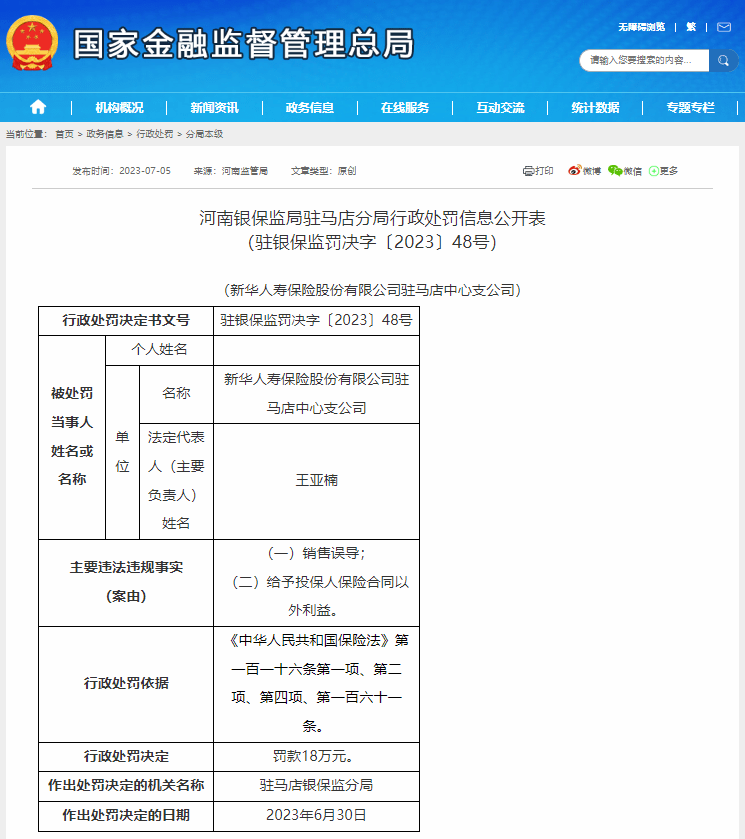Click the 作出处罚决定的日期 cell
This screenshot has width=745, height=839.
126,815
